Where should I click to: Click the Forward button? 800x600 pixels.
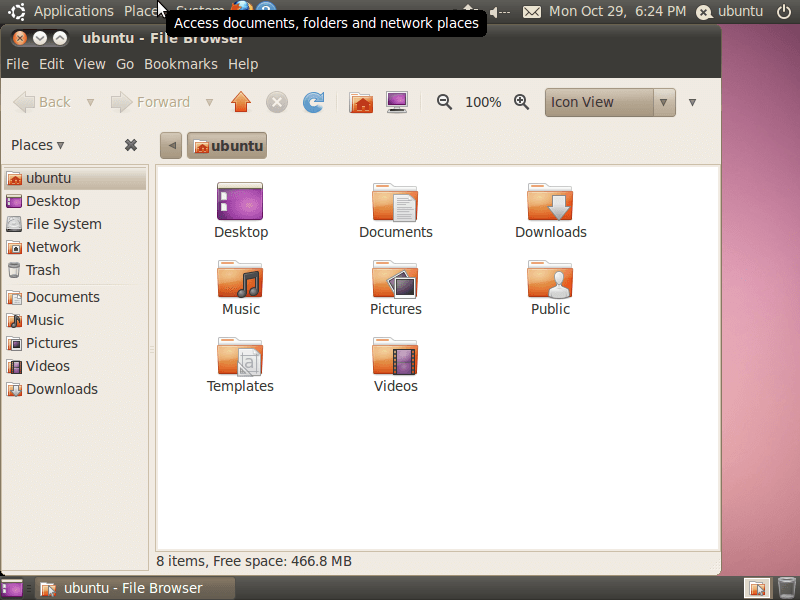coord(150,102)
